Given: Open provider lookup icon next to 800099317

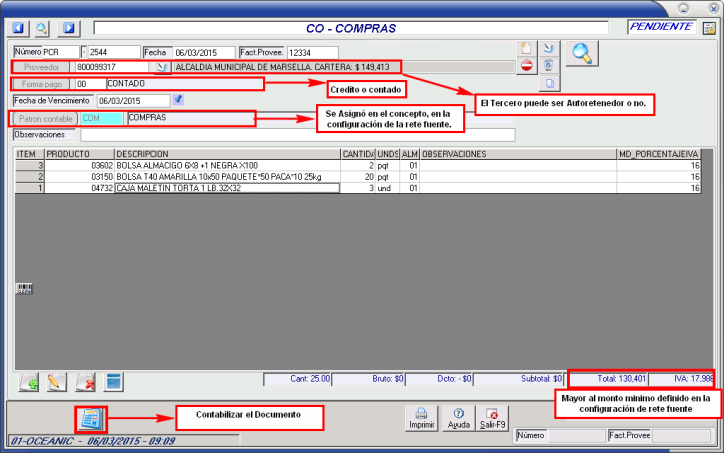Looking at the screenshot, I should tap(163, 67).
